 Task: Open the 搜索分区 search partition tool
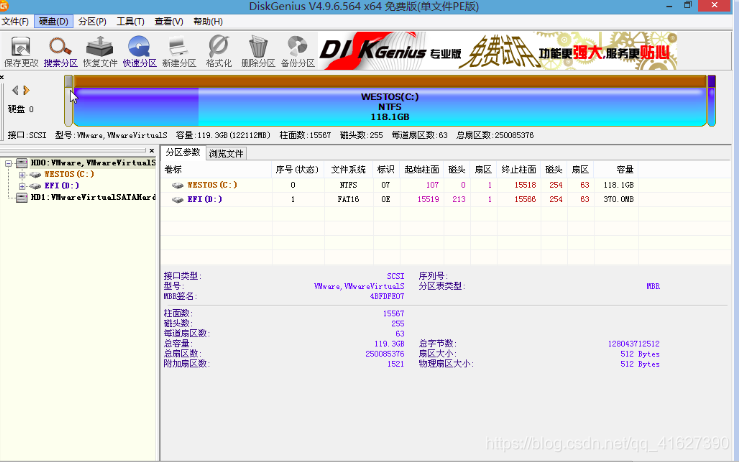click(60, 51)
